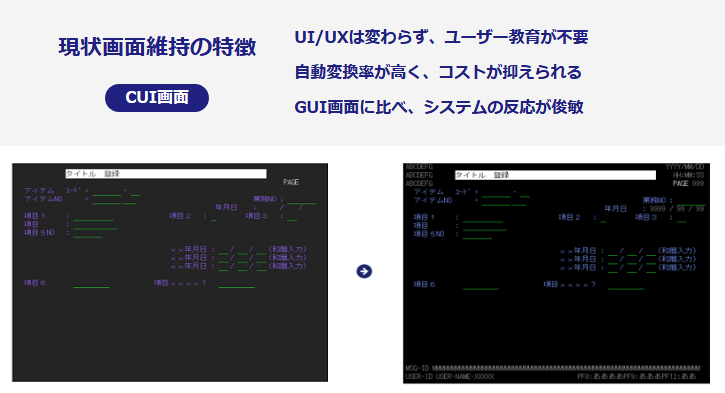Select the UI/UXは変わらず、ユーザー教育が不要 line

point(441,37)
